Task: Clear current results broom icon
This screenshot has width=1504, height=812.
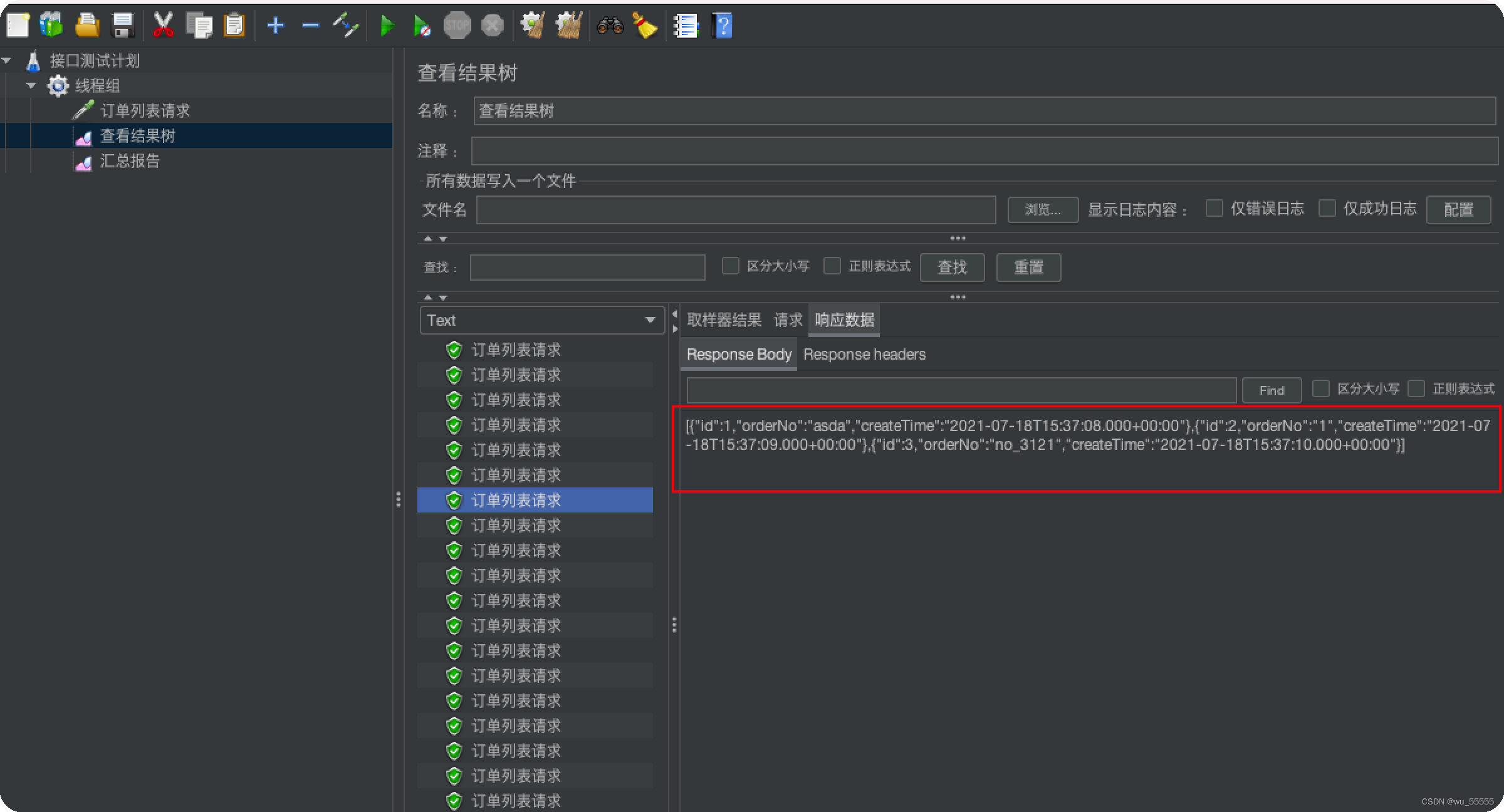Action: 533,26
